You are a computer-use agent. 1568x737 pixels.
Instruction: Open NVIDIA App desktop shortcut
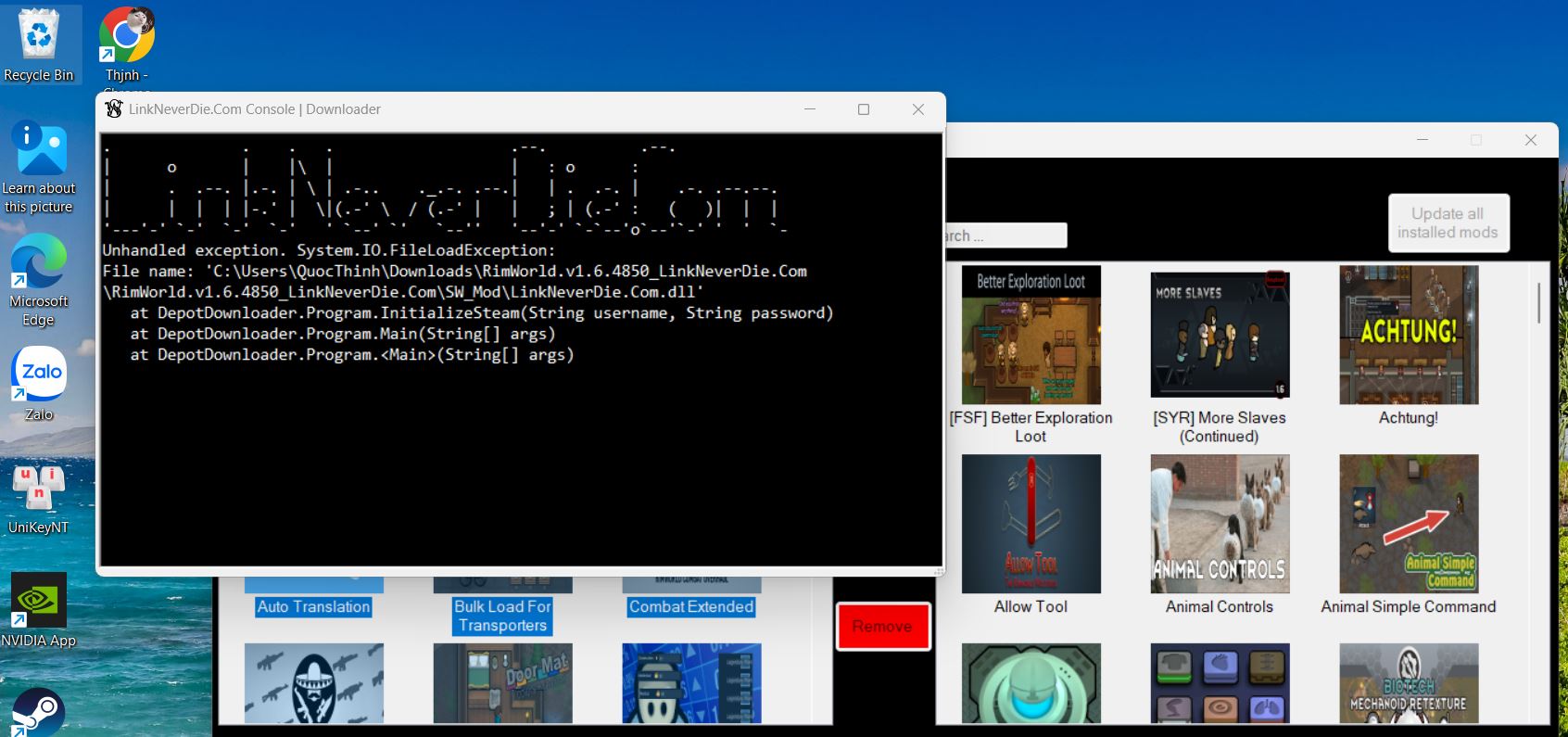click(39, 600)
